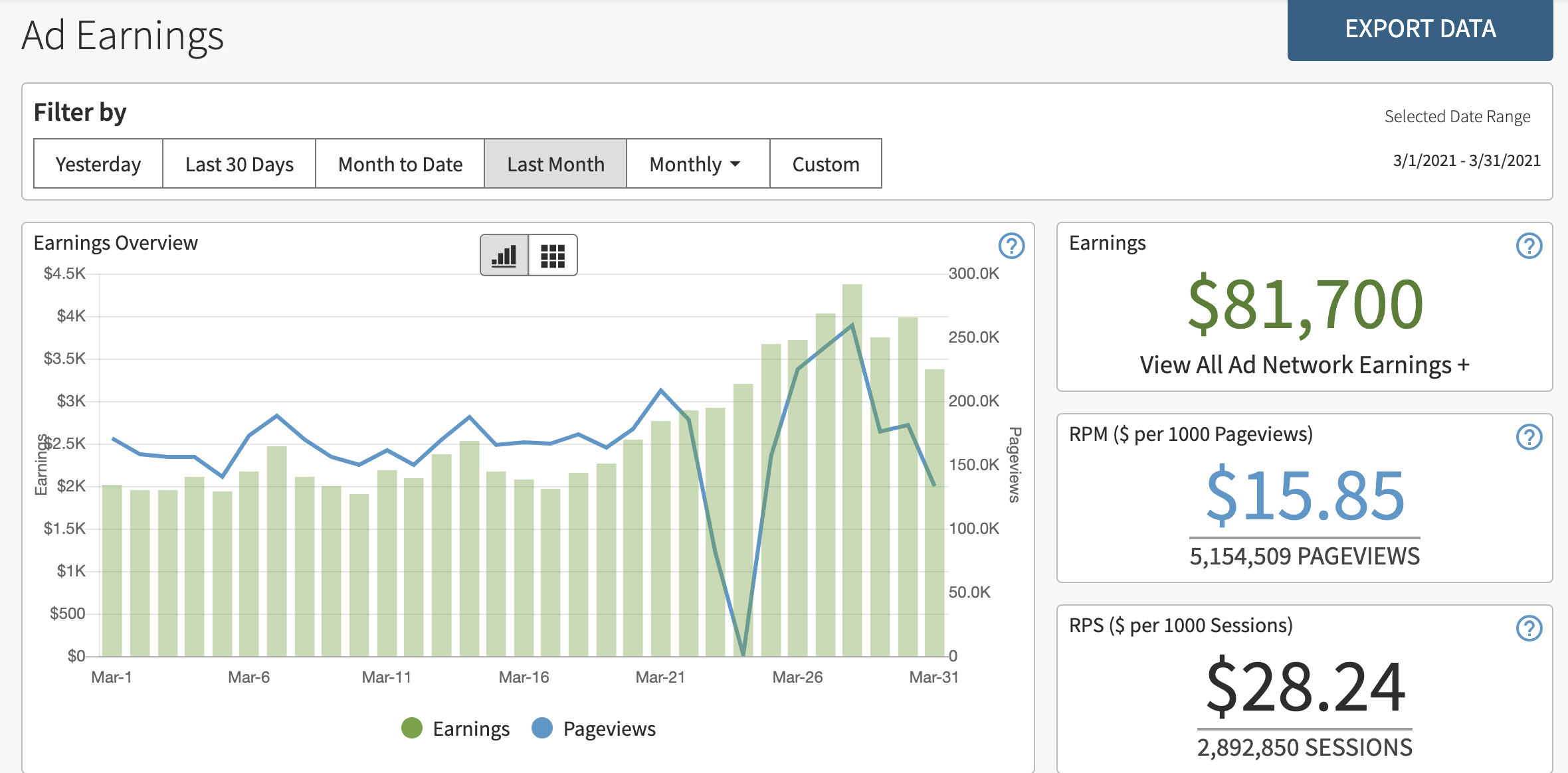
Task: Click the Monthly dropdown caret arrow
Action: (x=735, y=164)
